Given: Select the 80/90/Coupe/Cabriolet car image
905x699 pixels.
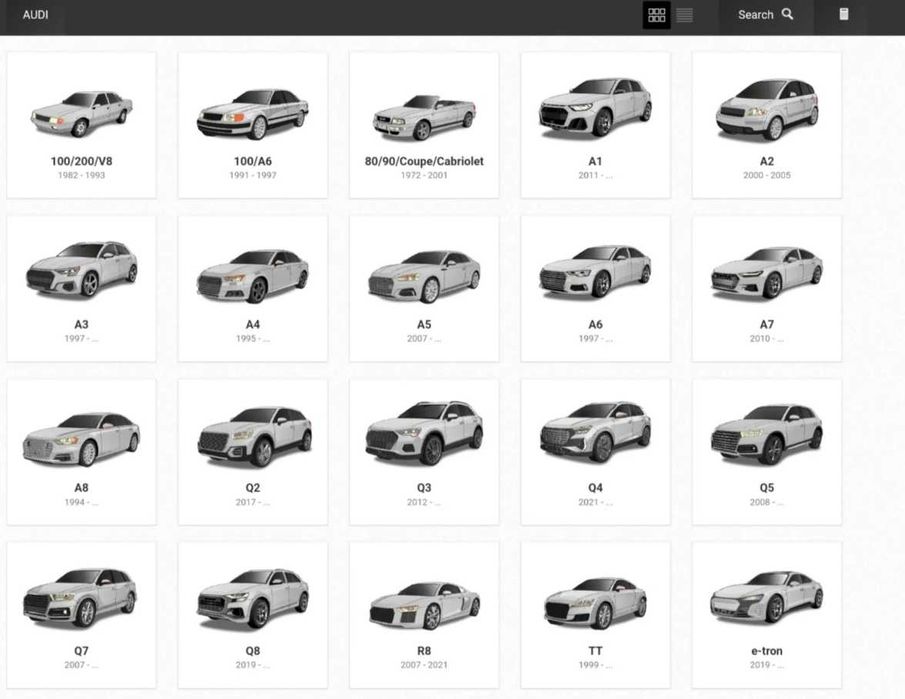Looking at the screenshot, I should click(424, 117).
